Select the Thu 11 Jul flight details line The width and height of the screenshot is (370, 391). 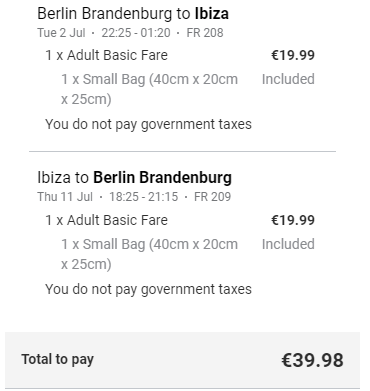pyautogui.click(x=134, y=197)
